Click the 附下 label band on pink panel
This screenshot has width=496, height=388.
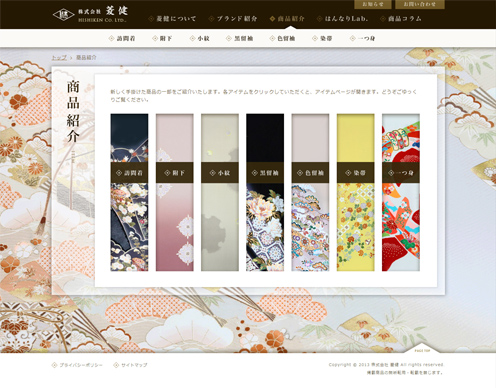click(x=174, y=173)
